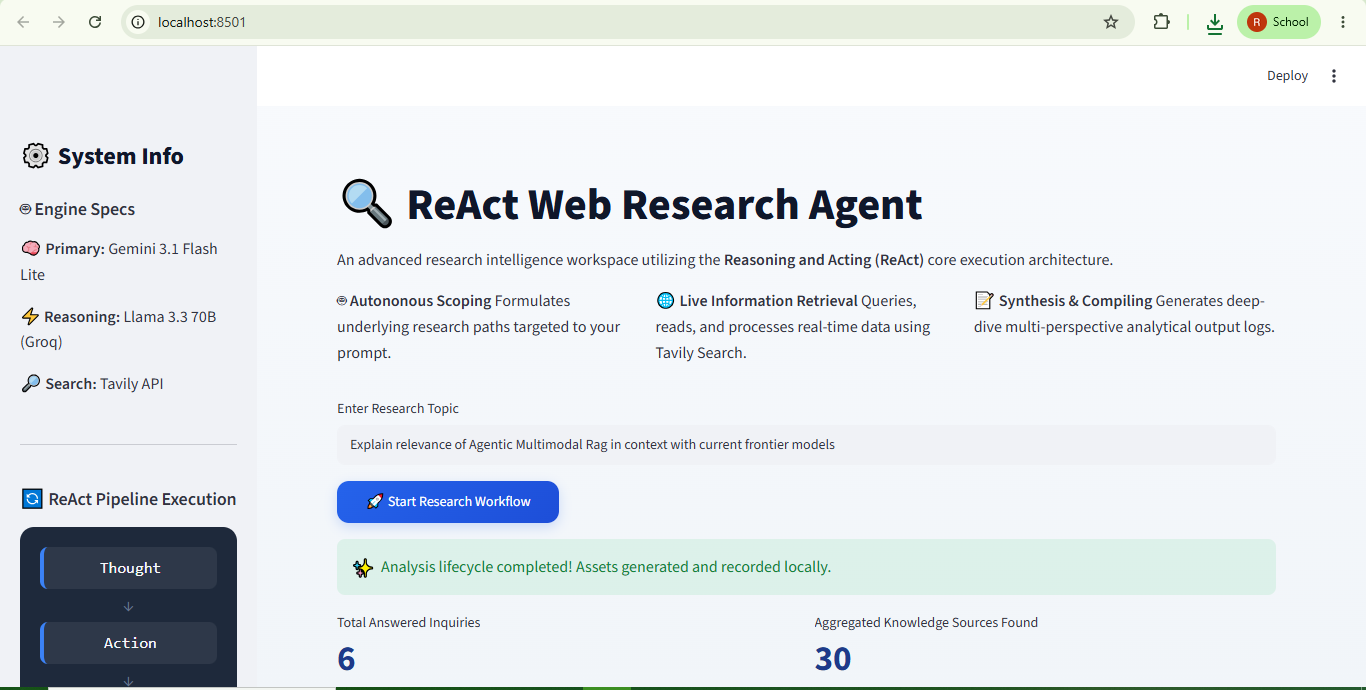Click 'ReAct Web Research Agent' title
The image size is (1366, 690).
click(x=665, y=204)
